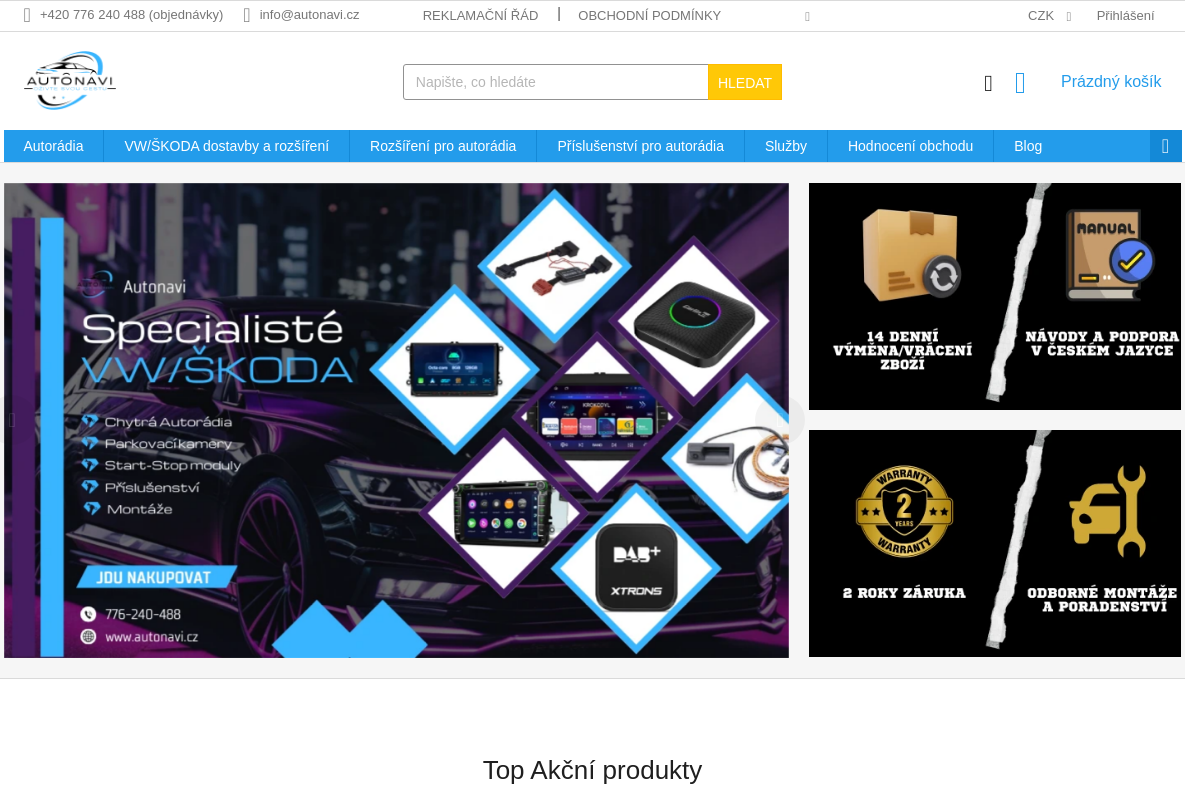This screenshot has height=800, width=1200.
Task: Click the Autonavi logo
Action: (x=70, y=80)
